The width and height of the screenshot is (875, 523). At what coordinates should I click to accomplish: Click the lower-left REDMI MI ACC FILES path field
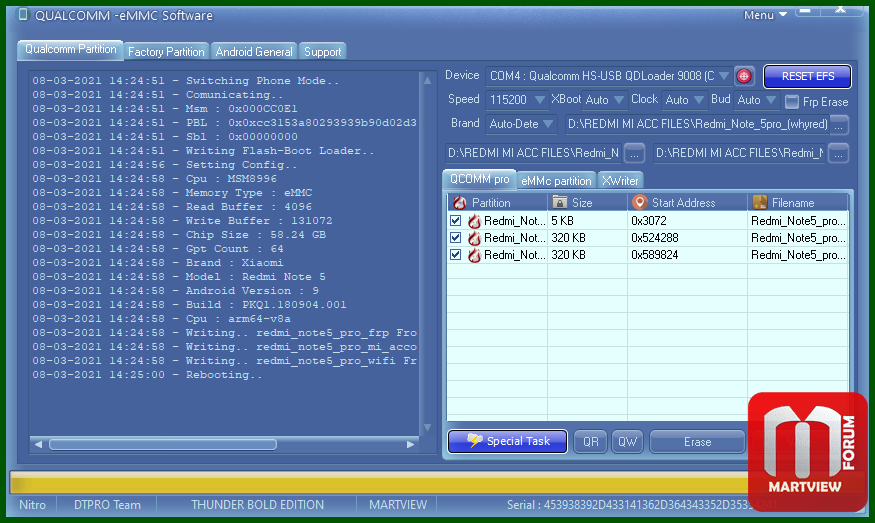pos(533,153)
